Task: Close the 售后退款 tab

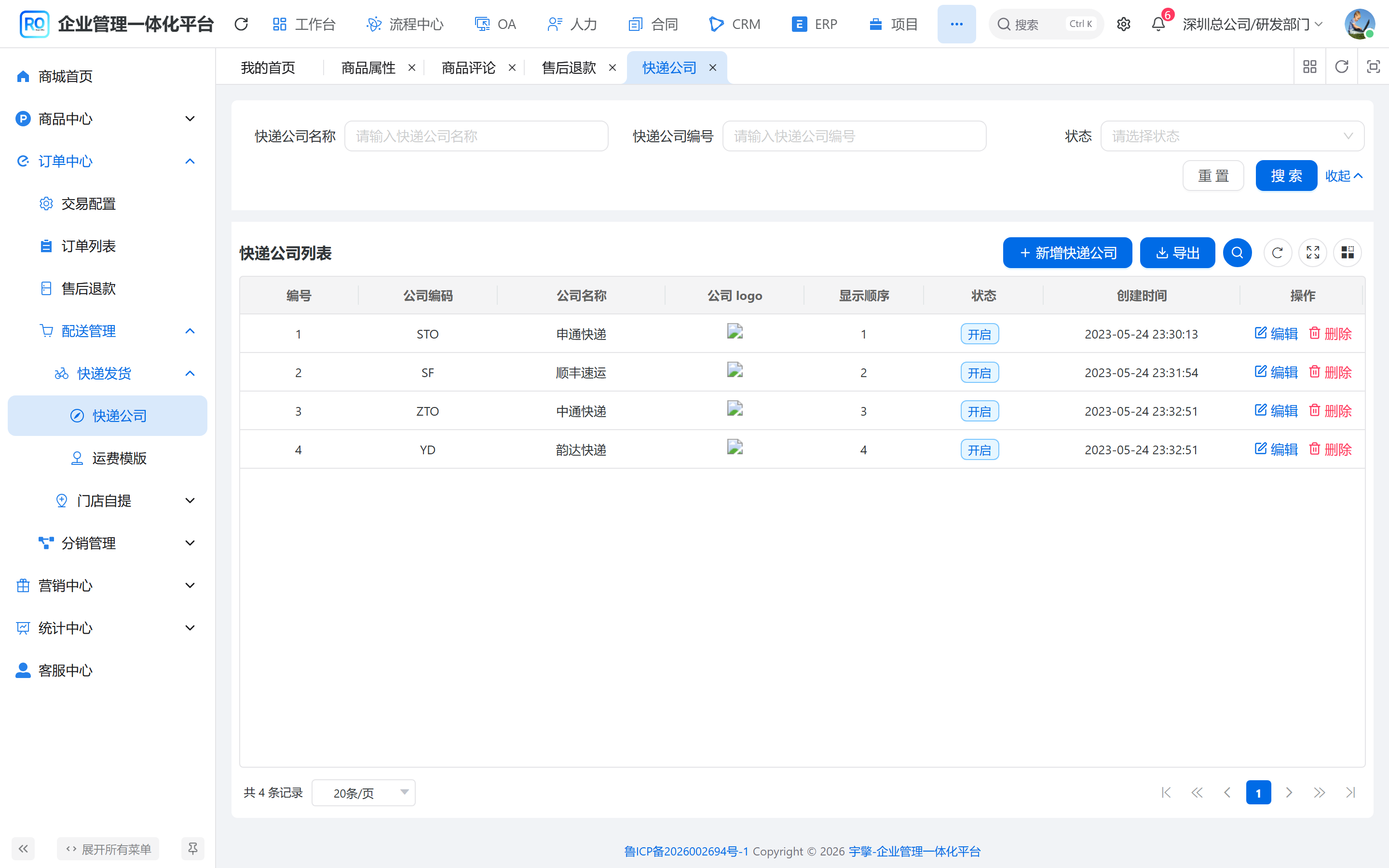Action: coord(613,68)
